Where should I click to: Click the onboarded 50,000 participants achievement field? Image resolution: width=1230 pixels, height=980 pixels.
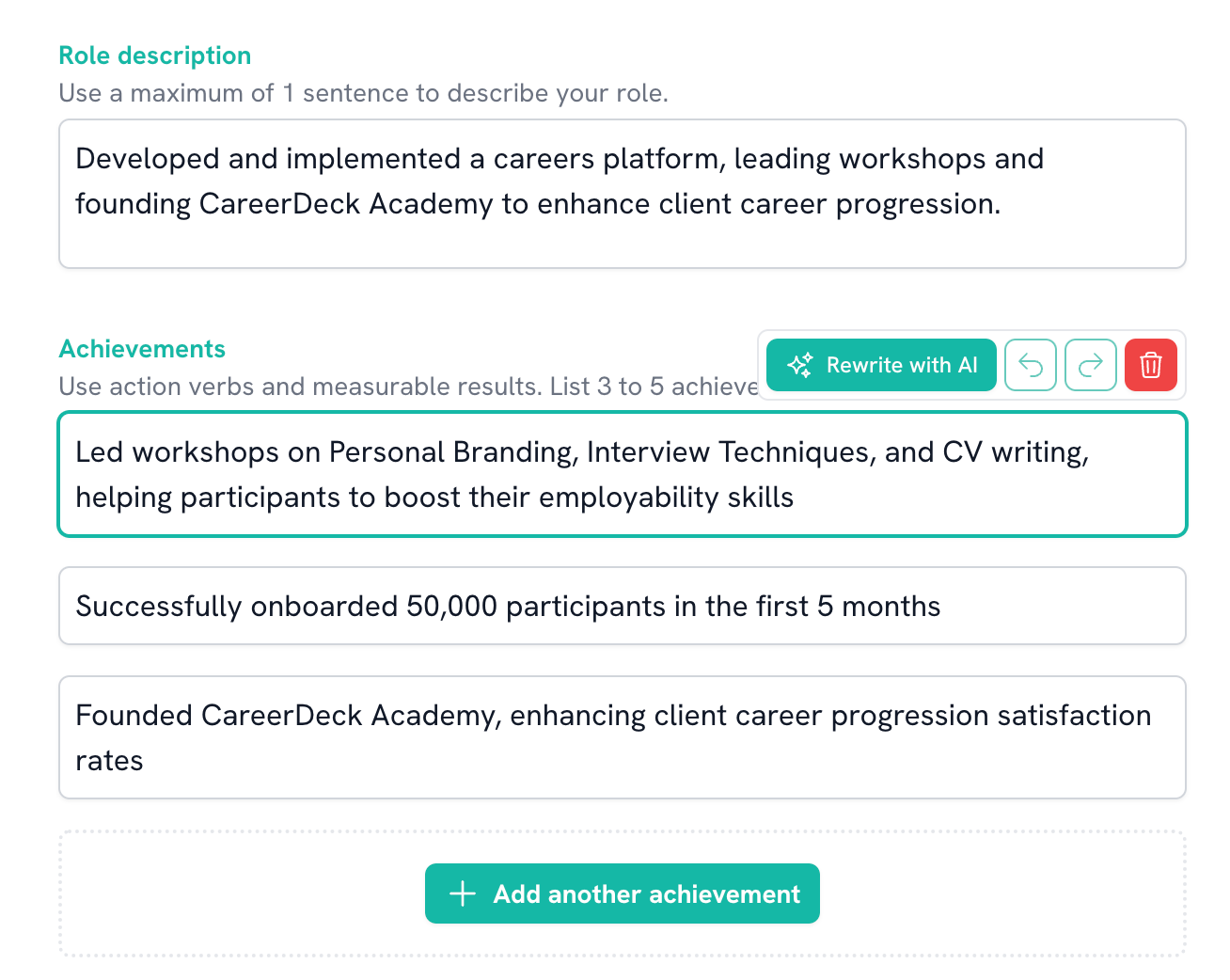click(x=622, y=606)
